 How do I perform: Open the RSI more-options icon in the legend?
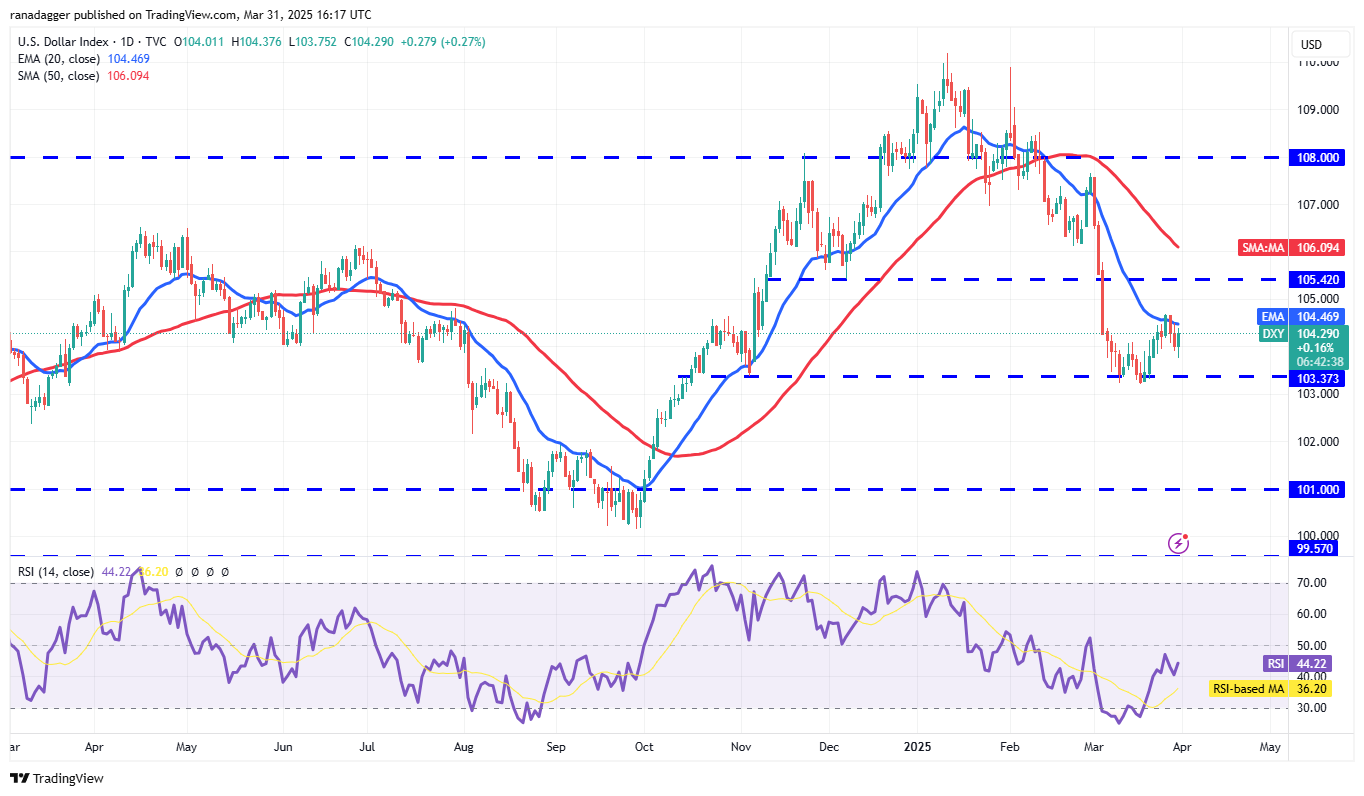tap(225, 571)
